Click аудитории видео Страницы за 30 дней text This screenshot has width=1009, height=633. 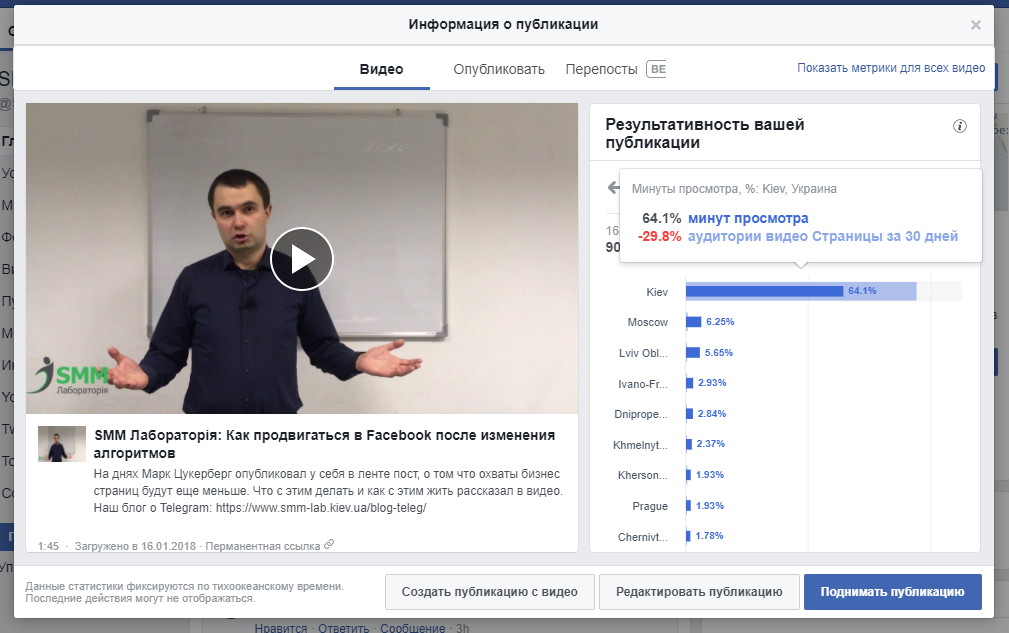[x=823, y=236]
